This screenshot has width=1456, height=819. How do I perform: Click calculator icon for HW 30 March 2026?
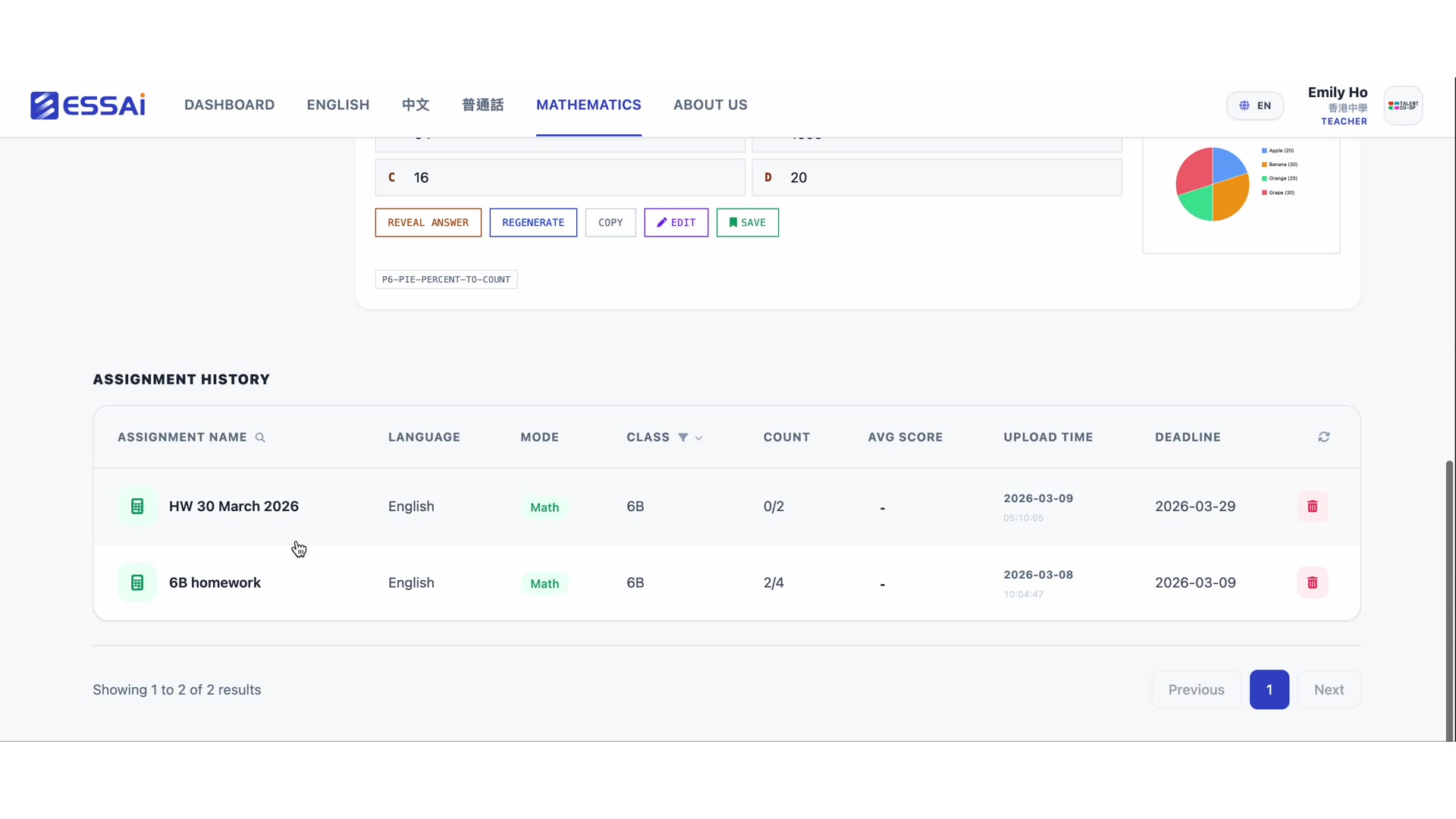click(137, 507)
